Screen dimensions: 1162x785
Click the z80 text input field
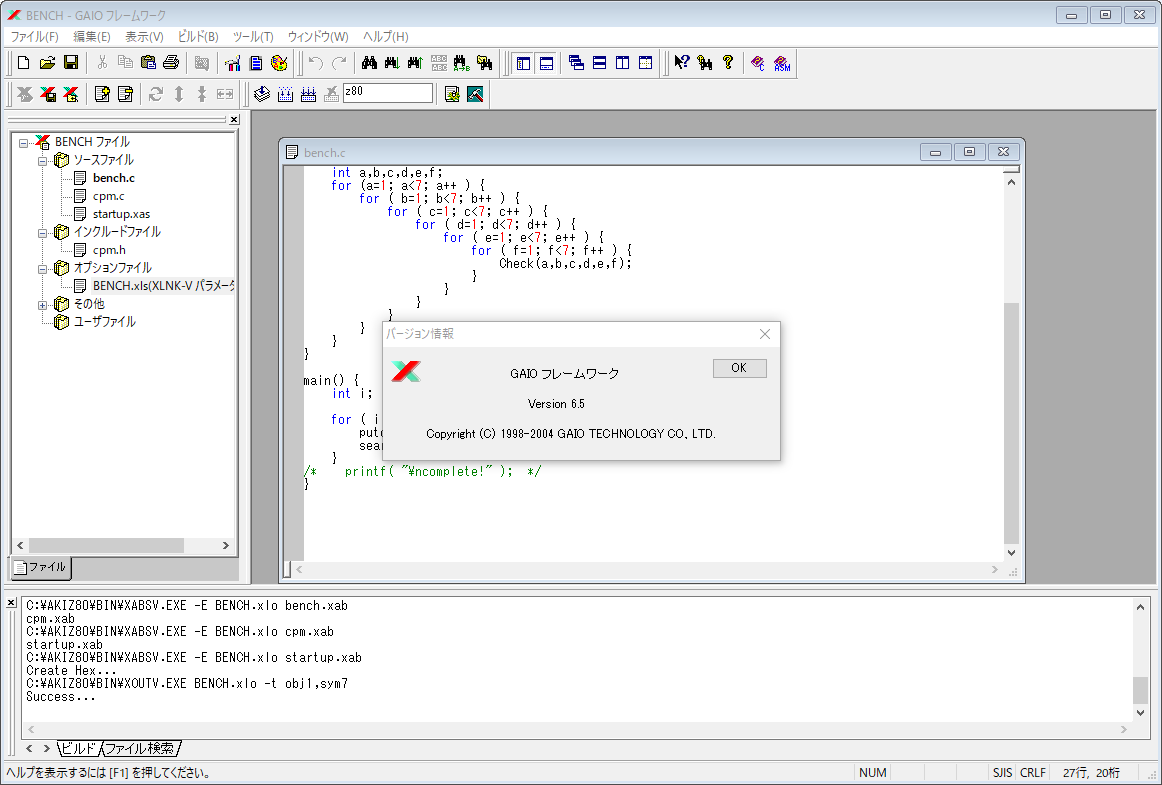388,93
